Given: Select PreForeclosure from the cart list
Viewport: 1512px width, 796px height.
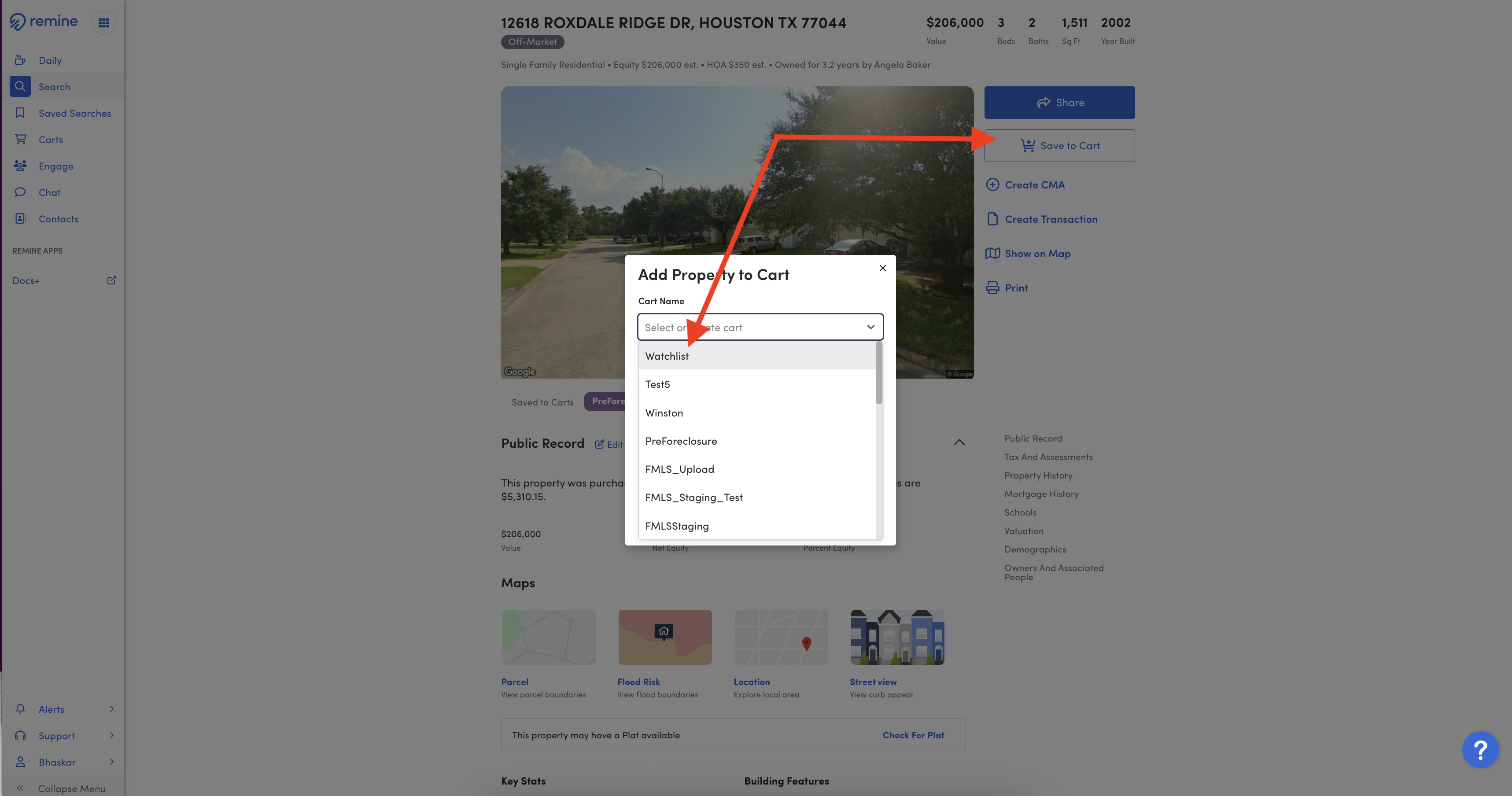Looking at the screenshot, I should point(757,441).
